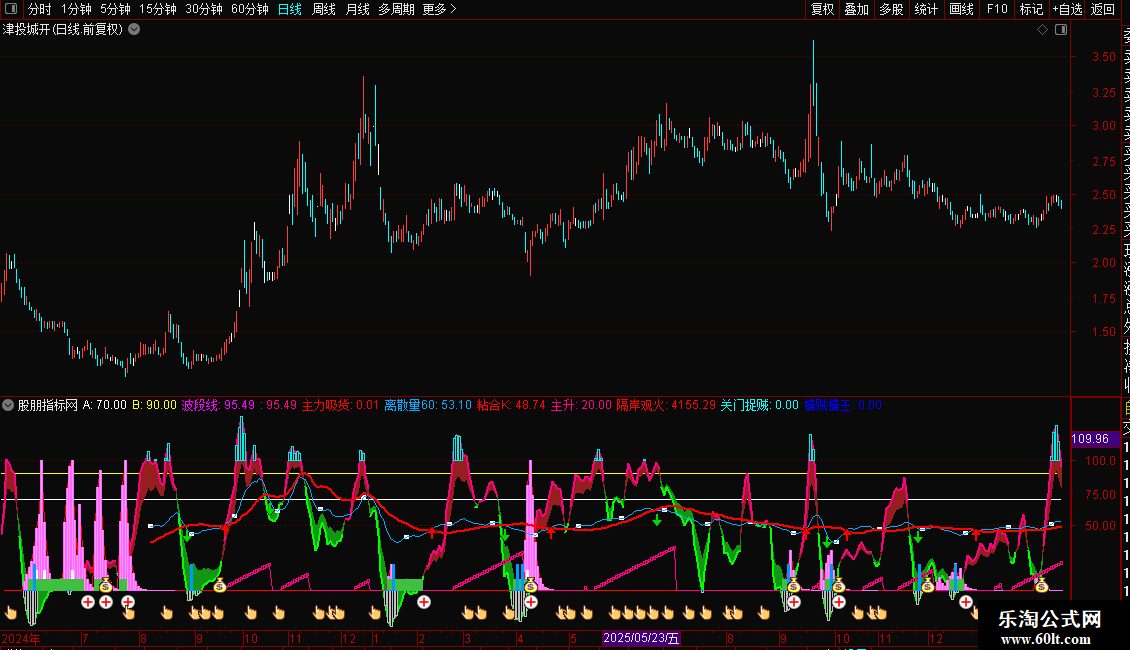The image size is (1130, 650).
Task: Click the 统计 statistics button
Action: click(926, 9)
